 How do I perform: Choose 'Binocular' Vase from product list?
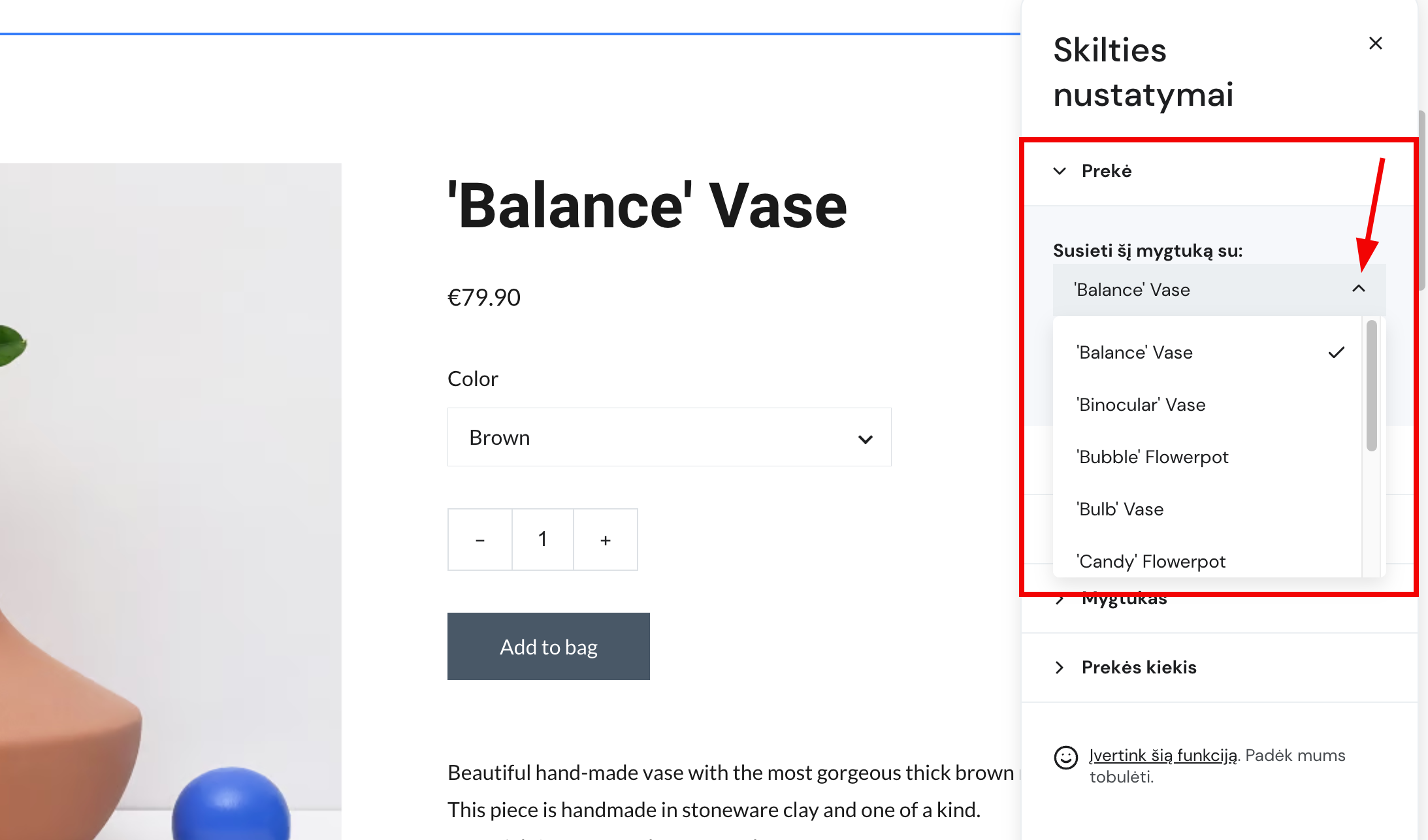[1141, 405]
